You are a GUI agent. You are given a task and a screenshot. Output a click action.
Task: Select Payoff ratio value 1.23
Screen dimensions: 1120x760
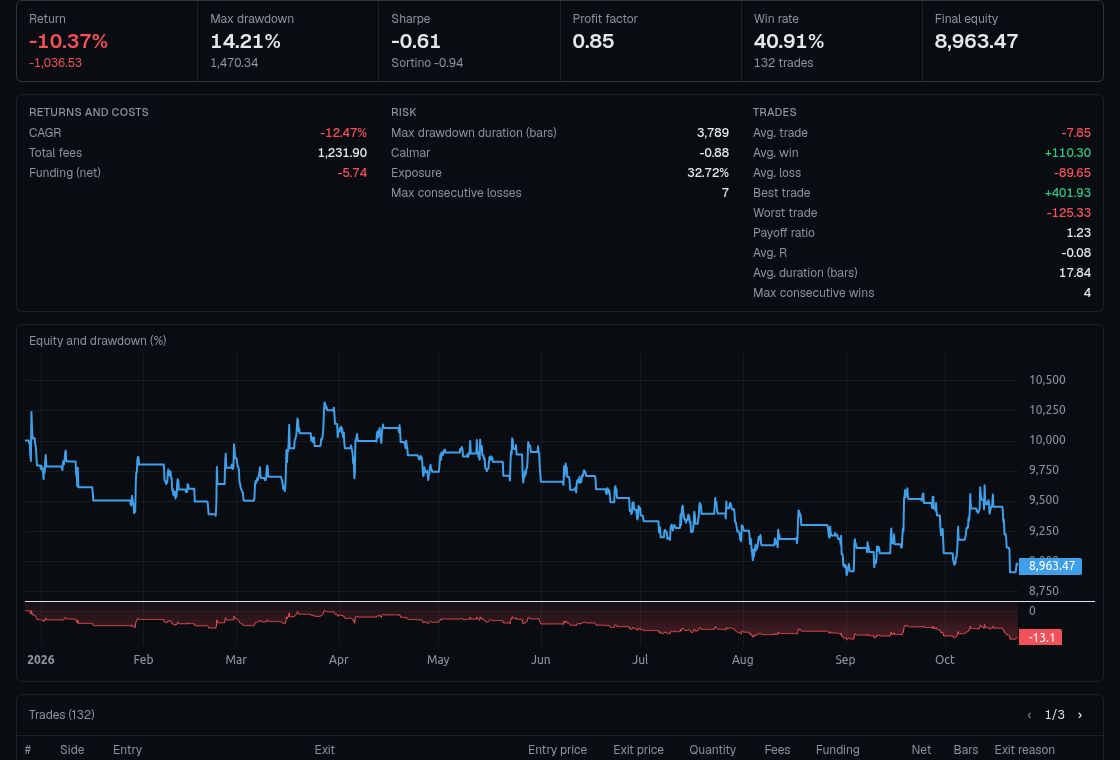pos(1079,233)
